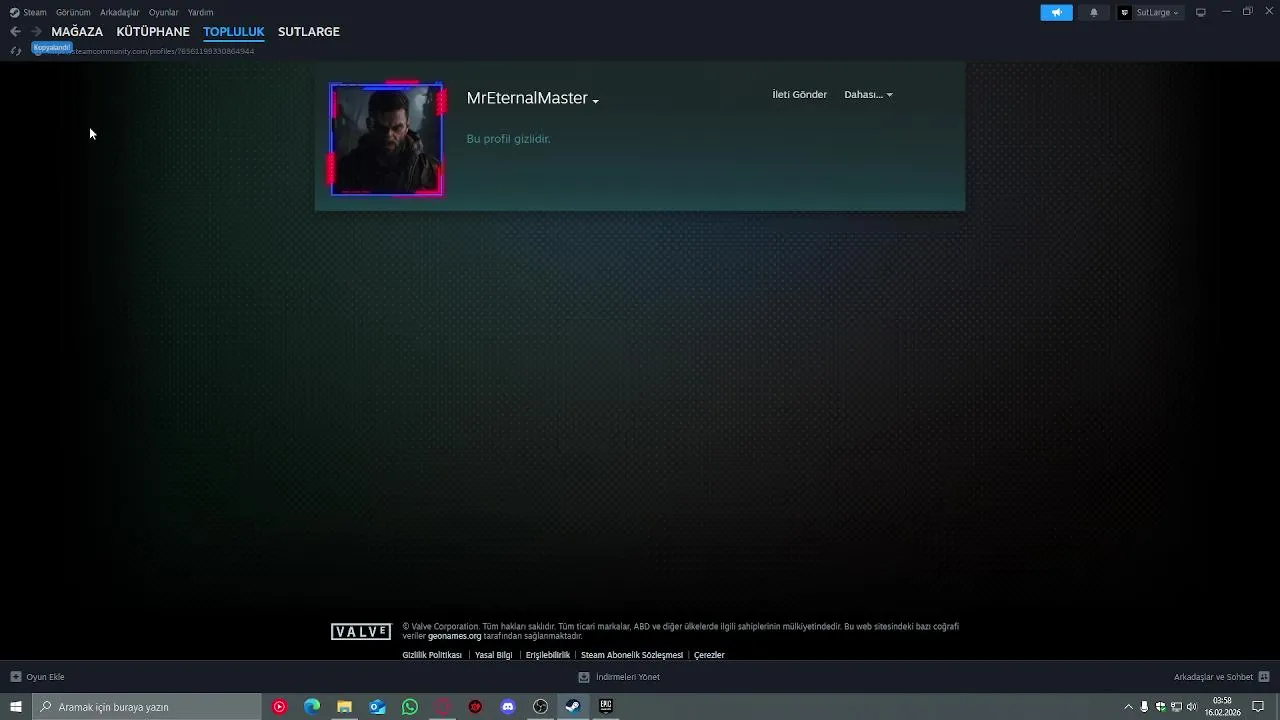The height and width of the screenshot is (720, 1280).
Task: Open the Görünüm menu
Action: [x=73, y=12]
